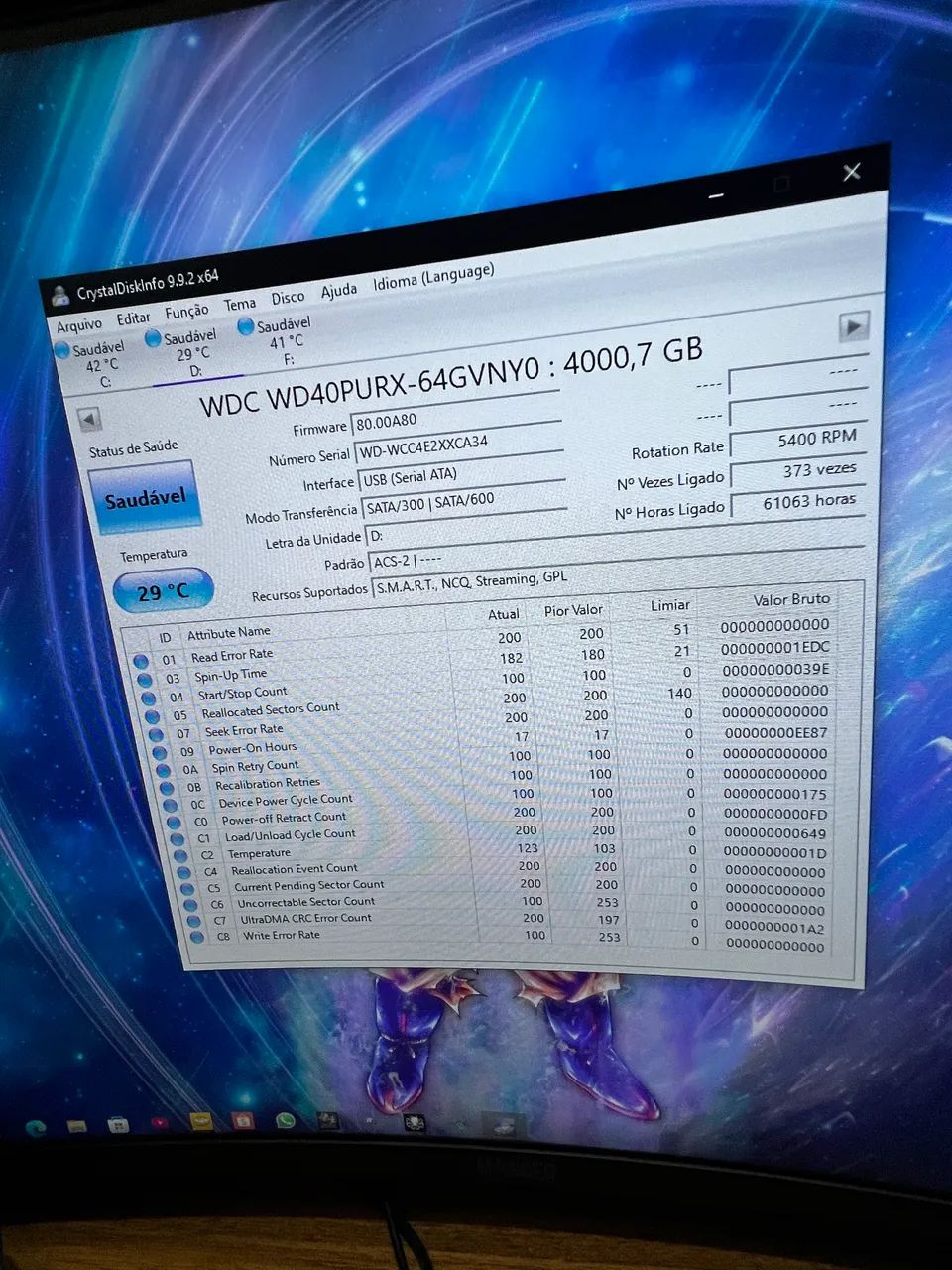The height and width of the screenshot is (1270, 952).
Task: Click the Número Serial field
Action: click(459, 444)
